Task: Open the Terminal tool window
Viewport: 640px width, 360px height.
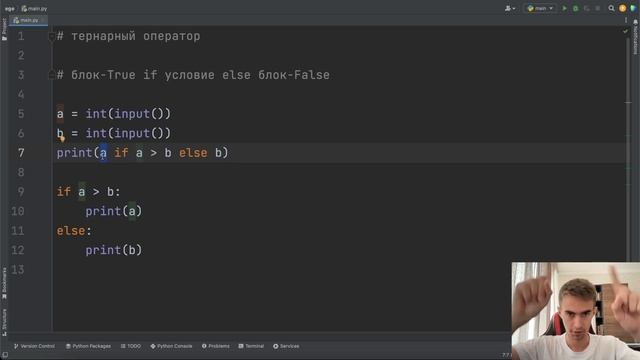Action: coord(251,346)
